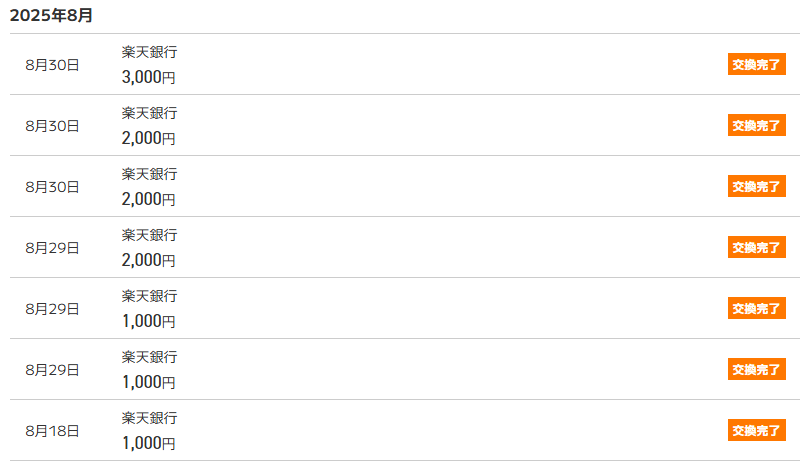Screen dimensions: 800x472
Task: Open 楽天銀行 entry in the sixth row
Action: pos(149,357)
